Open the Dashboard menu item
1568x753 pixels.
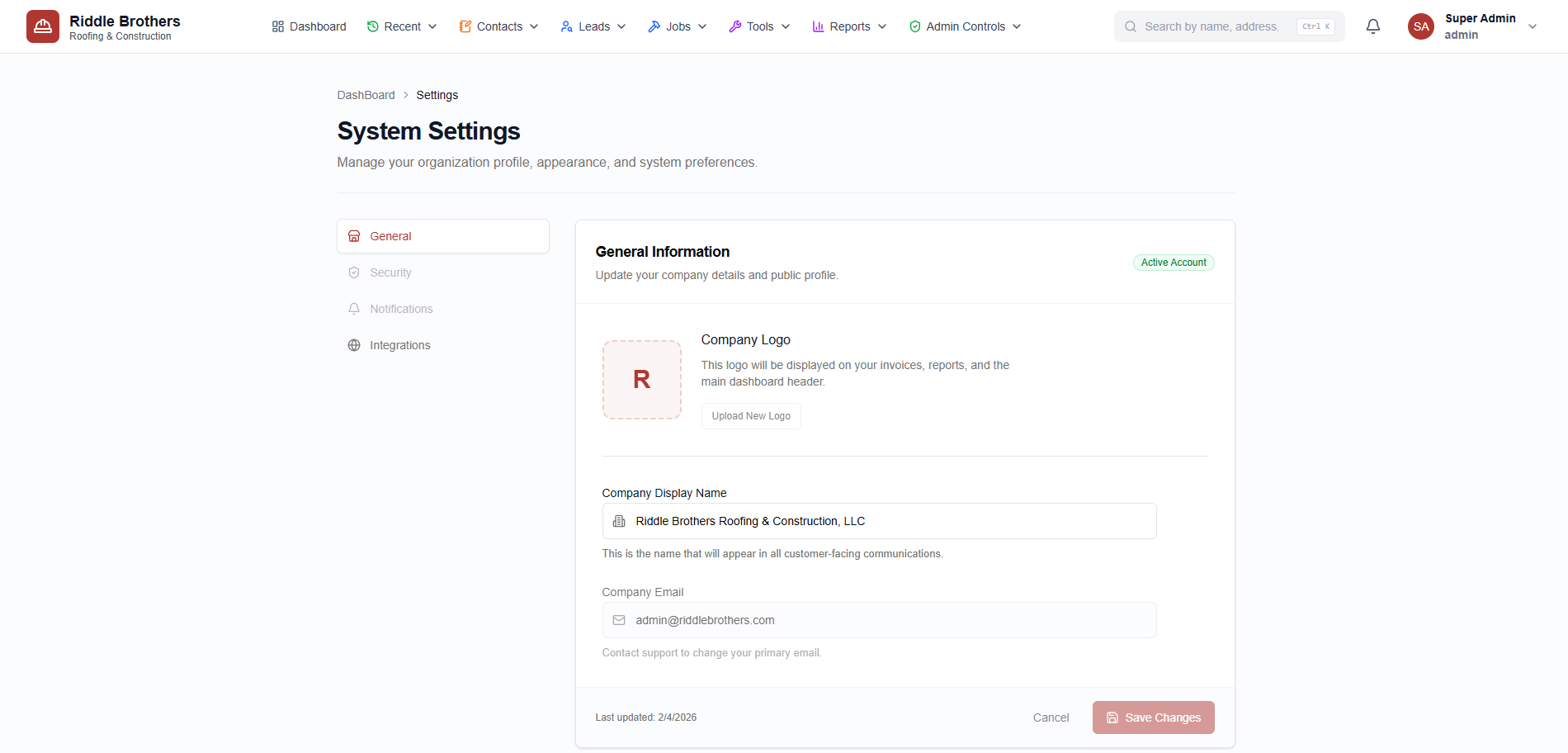coord(308,26)
